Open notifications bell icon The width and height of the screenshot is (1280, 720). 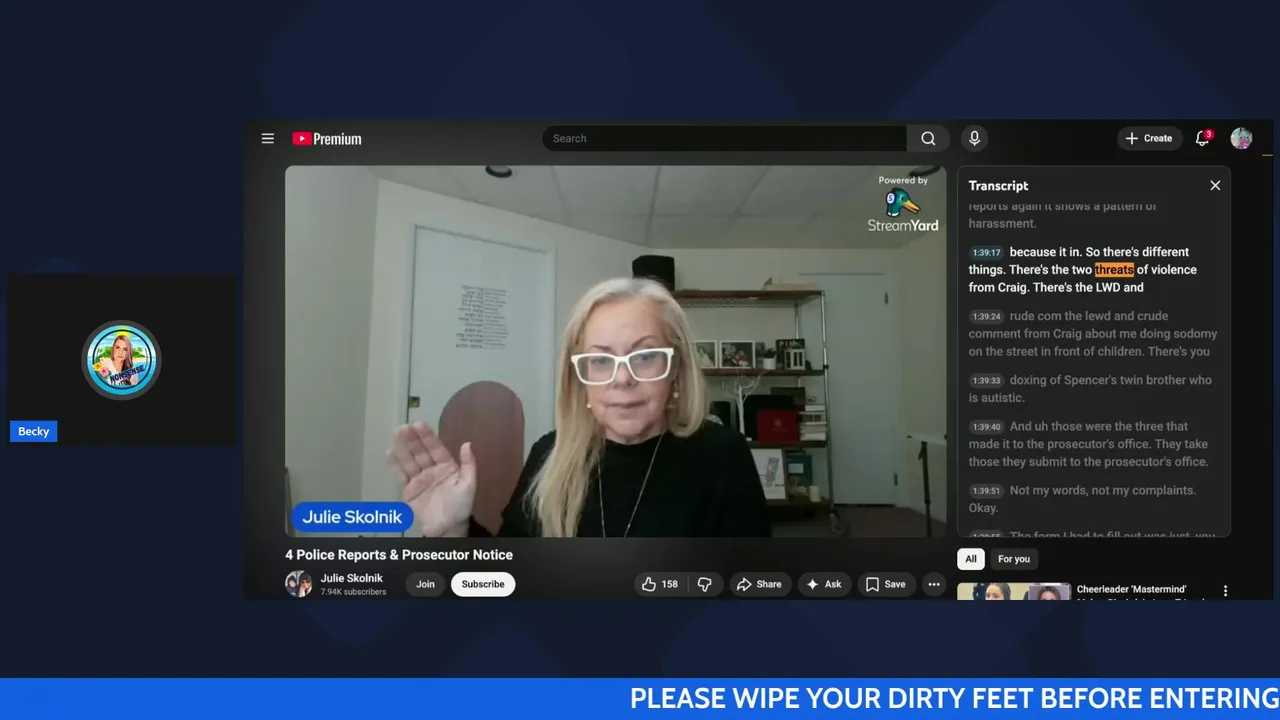(1203, 139)
